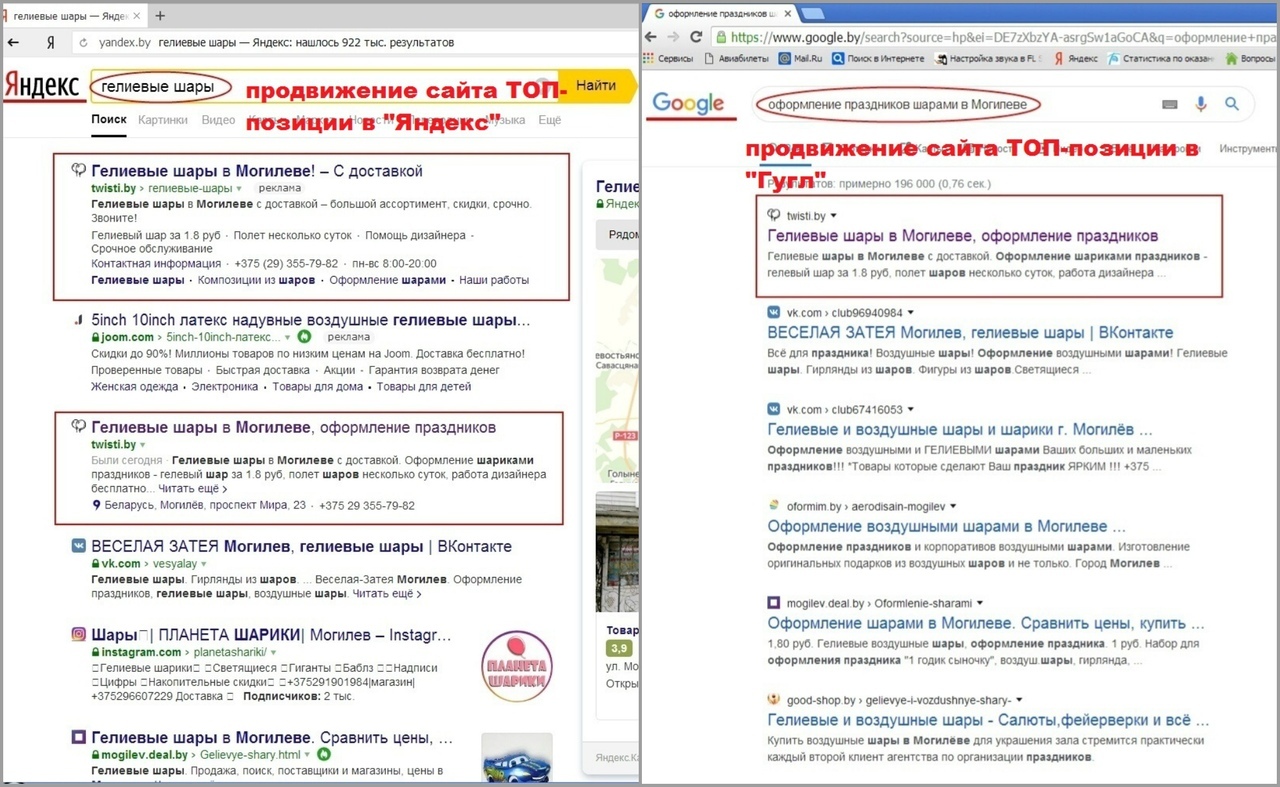Click the Яндекс logo on search page

[x=42, y=87]
